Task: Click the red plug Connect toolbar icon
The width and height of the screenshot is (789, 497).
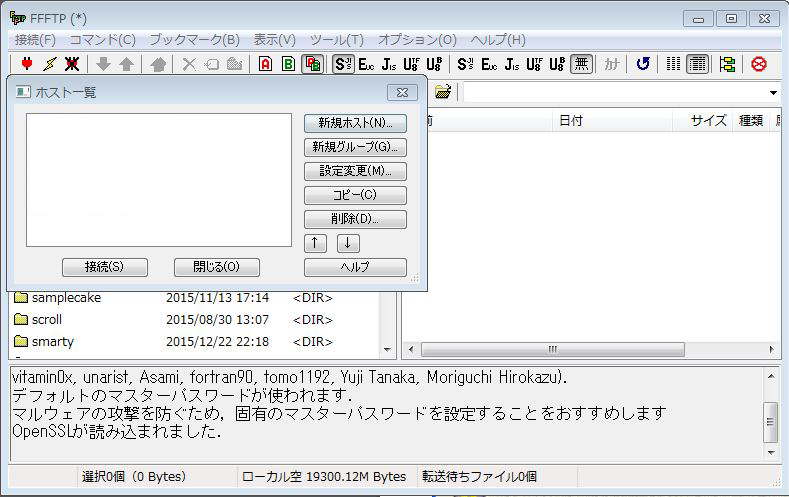Action: pos(27,64)
